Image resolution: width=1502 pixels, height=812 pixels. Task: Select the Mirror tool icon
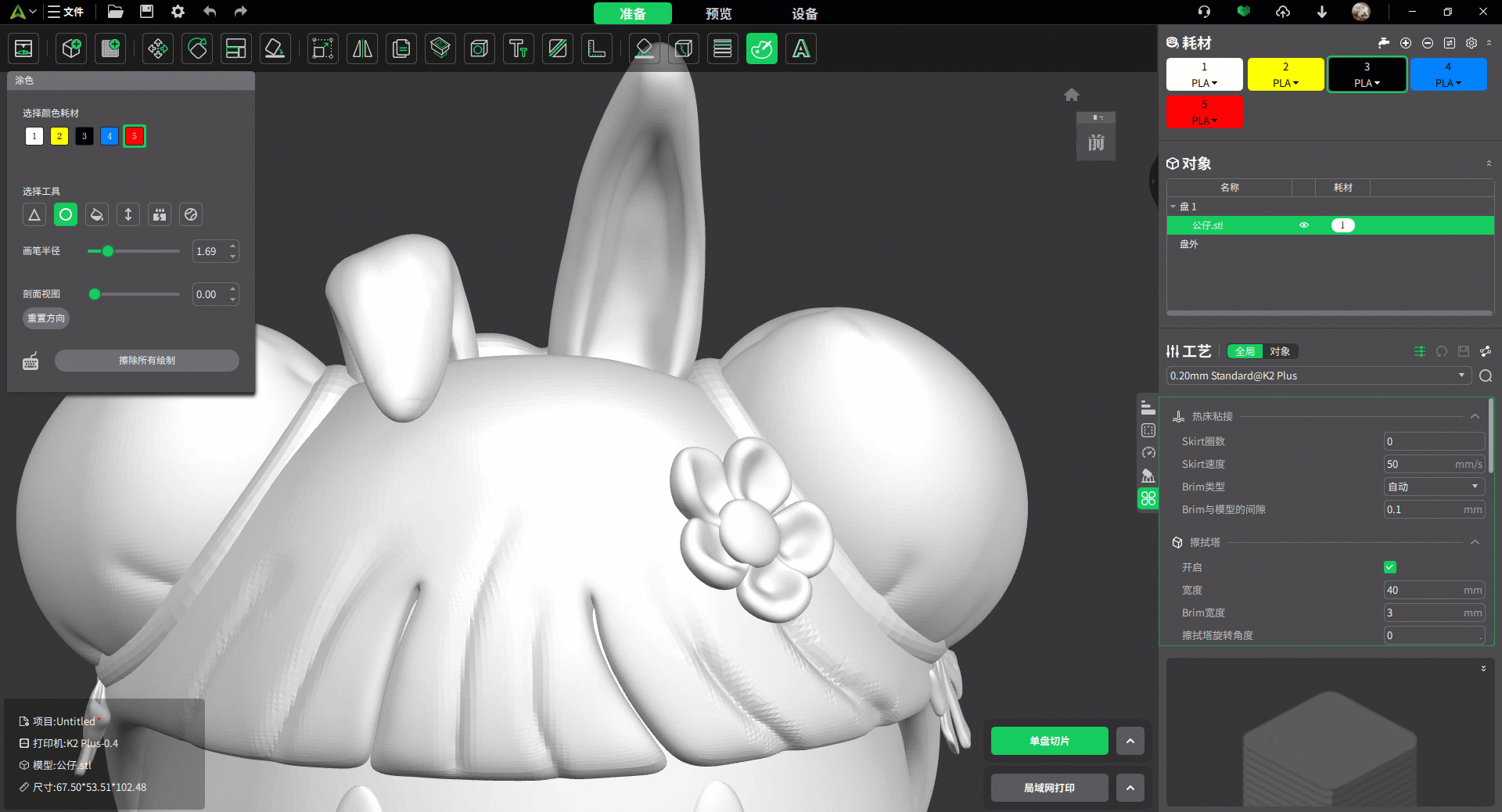pyautogui.click(x=362, y=49)
